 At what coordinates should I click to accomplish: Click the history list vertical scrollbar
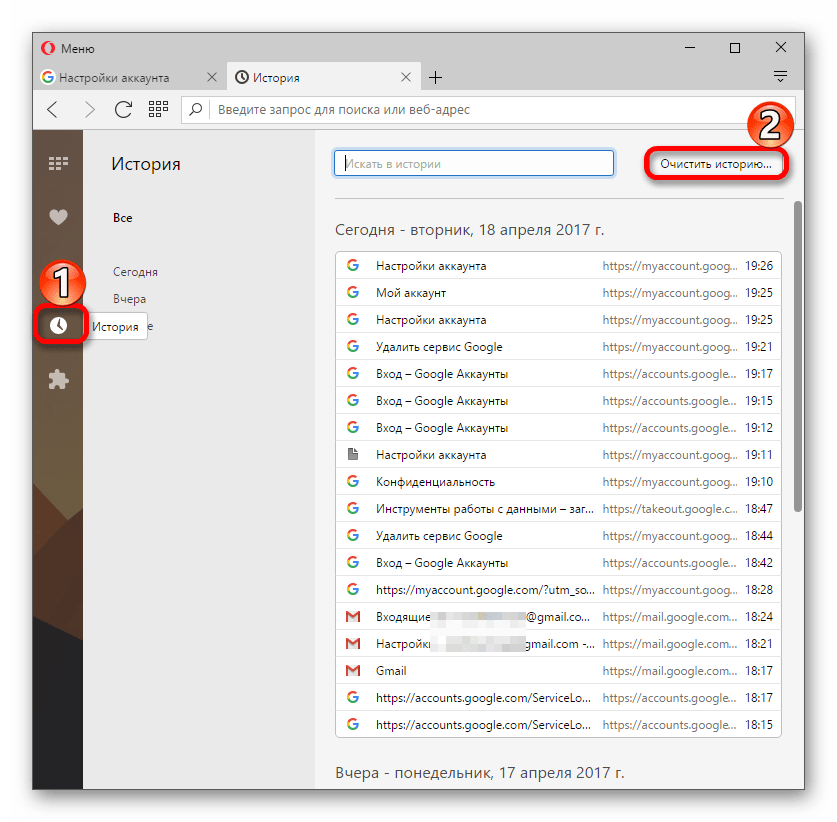pos(798,357)
